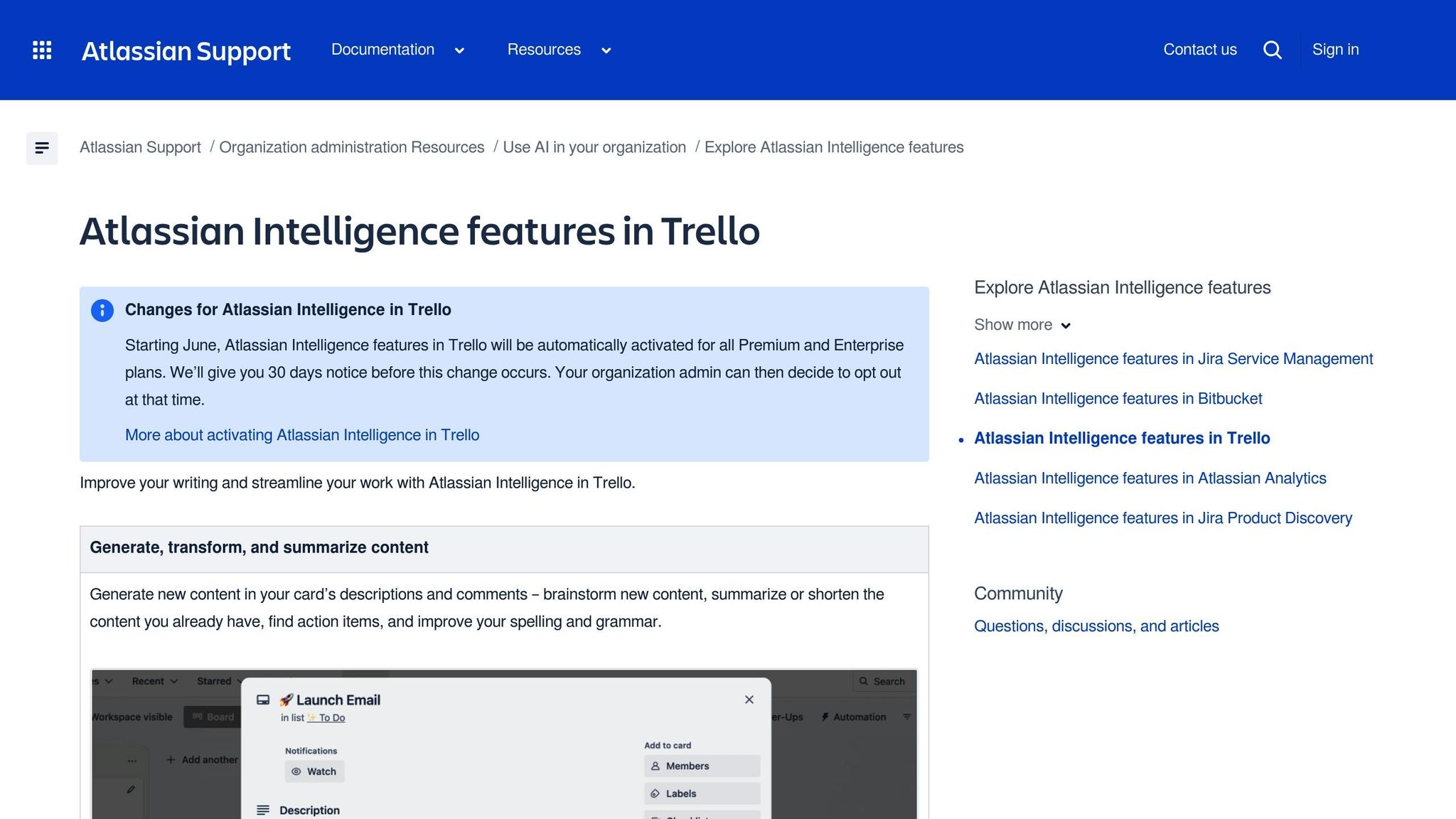Open Atlassian Intelligence features in Bitbucket link
1456x819 pixels.
[x=1118, y=399]
